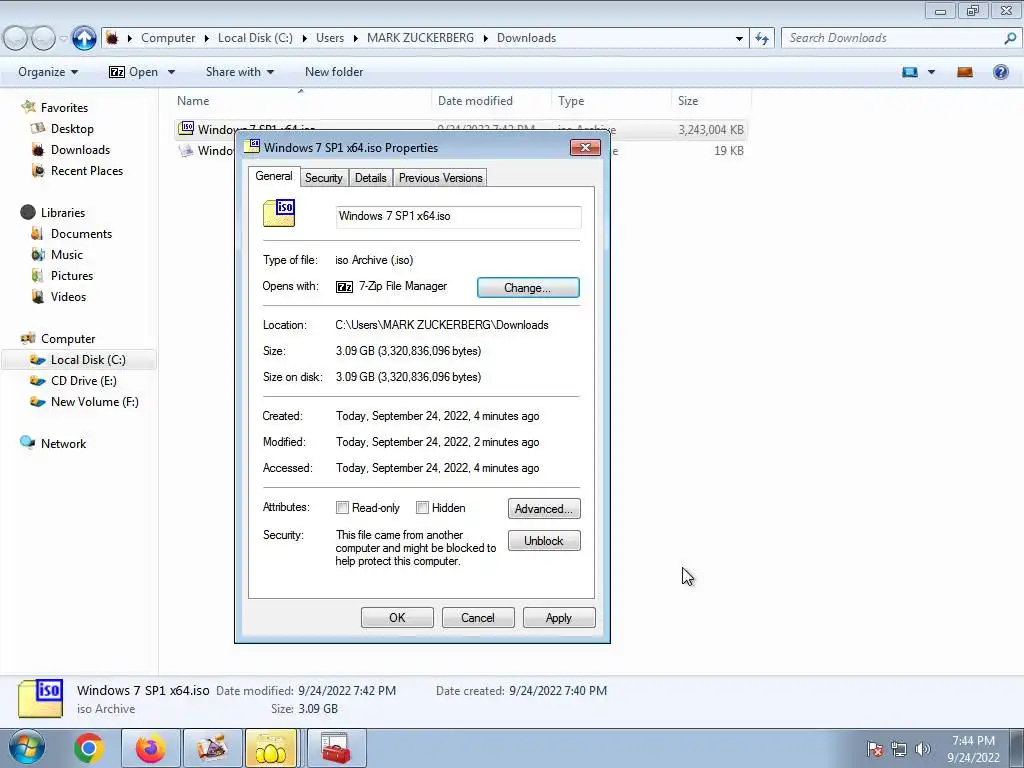This screenshot has width=1024, height=768.
Task: Expand the arrow after Computer in breadcrumb
Action: point(206,39)
